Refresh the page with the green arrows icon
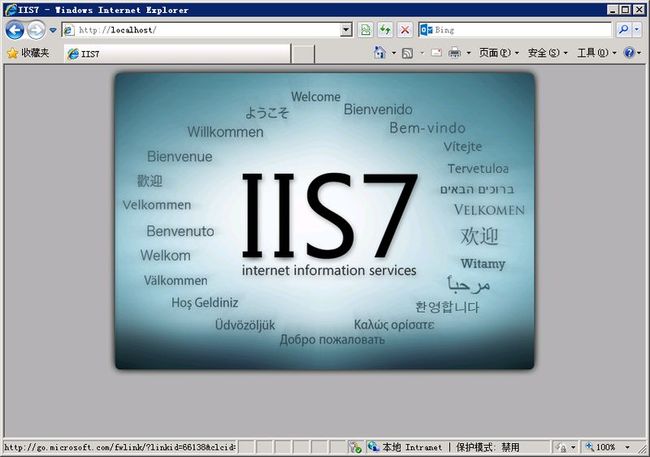 coord(385,30)
